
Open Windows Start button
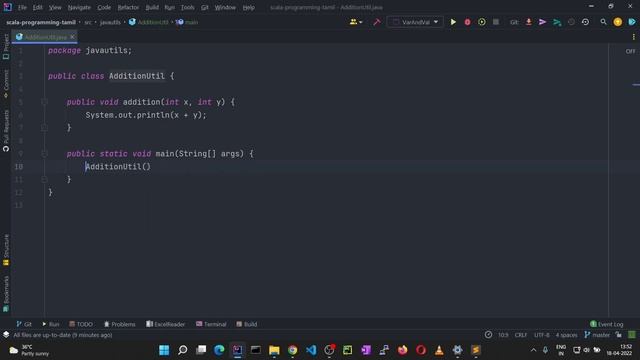[x=164, y=350]
